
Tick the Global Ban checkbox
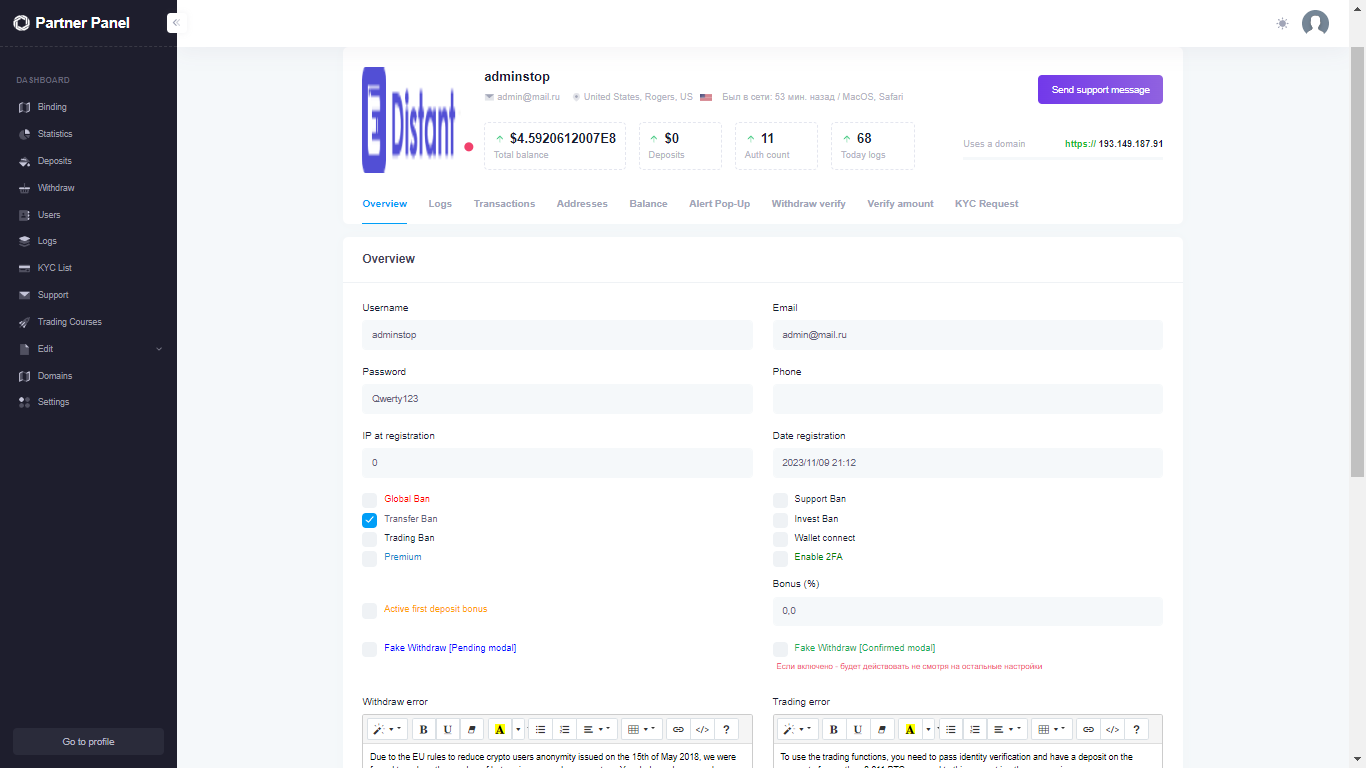tap(370, 500)
